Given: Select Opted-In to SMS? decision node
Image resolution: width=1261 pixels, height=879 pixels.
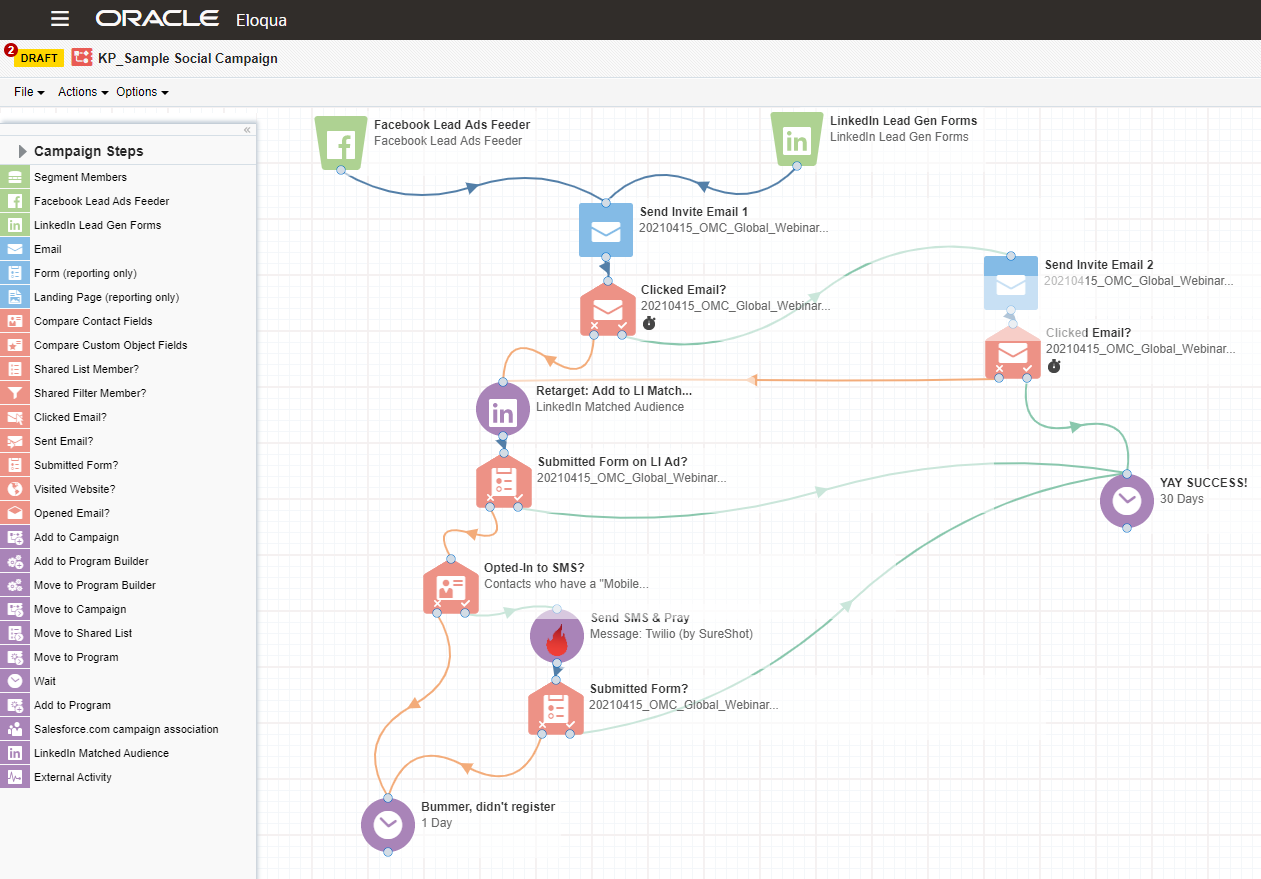Looking at the screenshot, I should [x=451, y=587].
